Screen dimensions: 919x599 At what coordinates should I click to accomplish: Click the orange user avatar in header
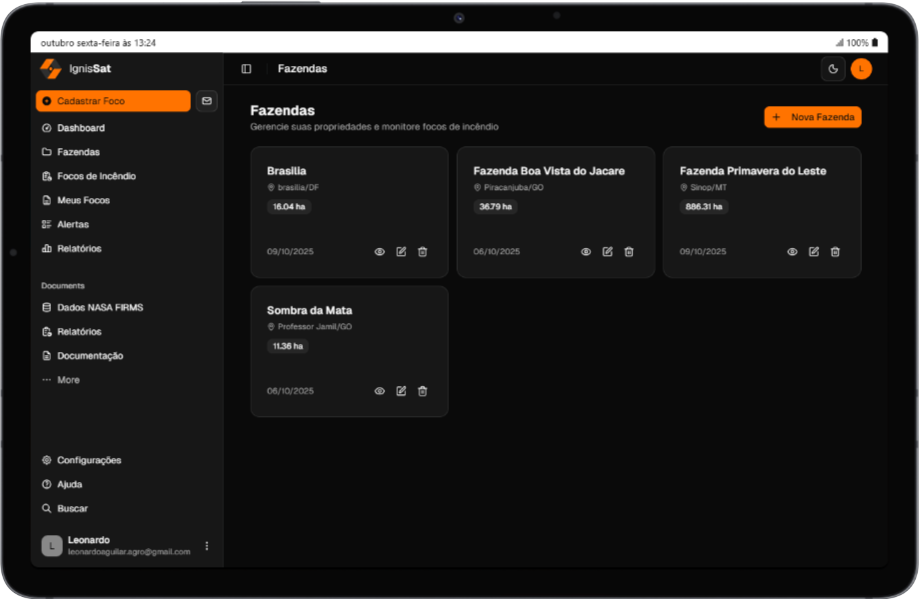(861, 69)
